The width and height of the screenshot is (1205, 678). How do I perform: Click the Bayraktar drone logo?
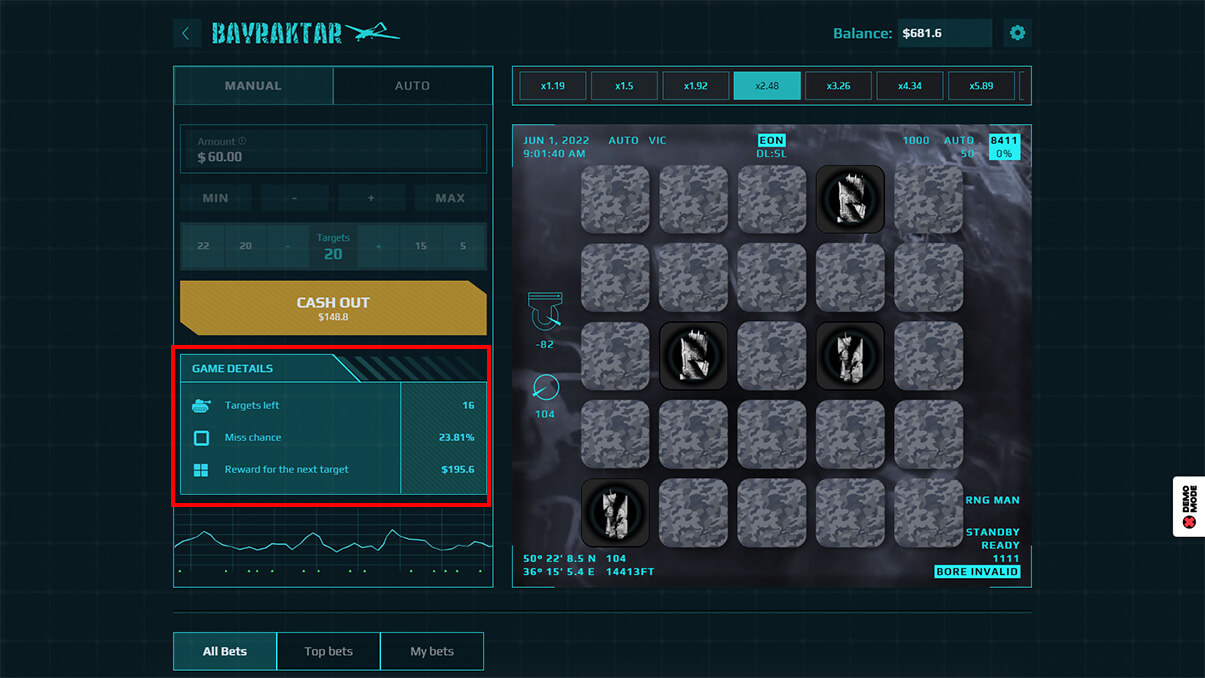click(305, 33)
